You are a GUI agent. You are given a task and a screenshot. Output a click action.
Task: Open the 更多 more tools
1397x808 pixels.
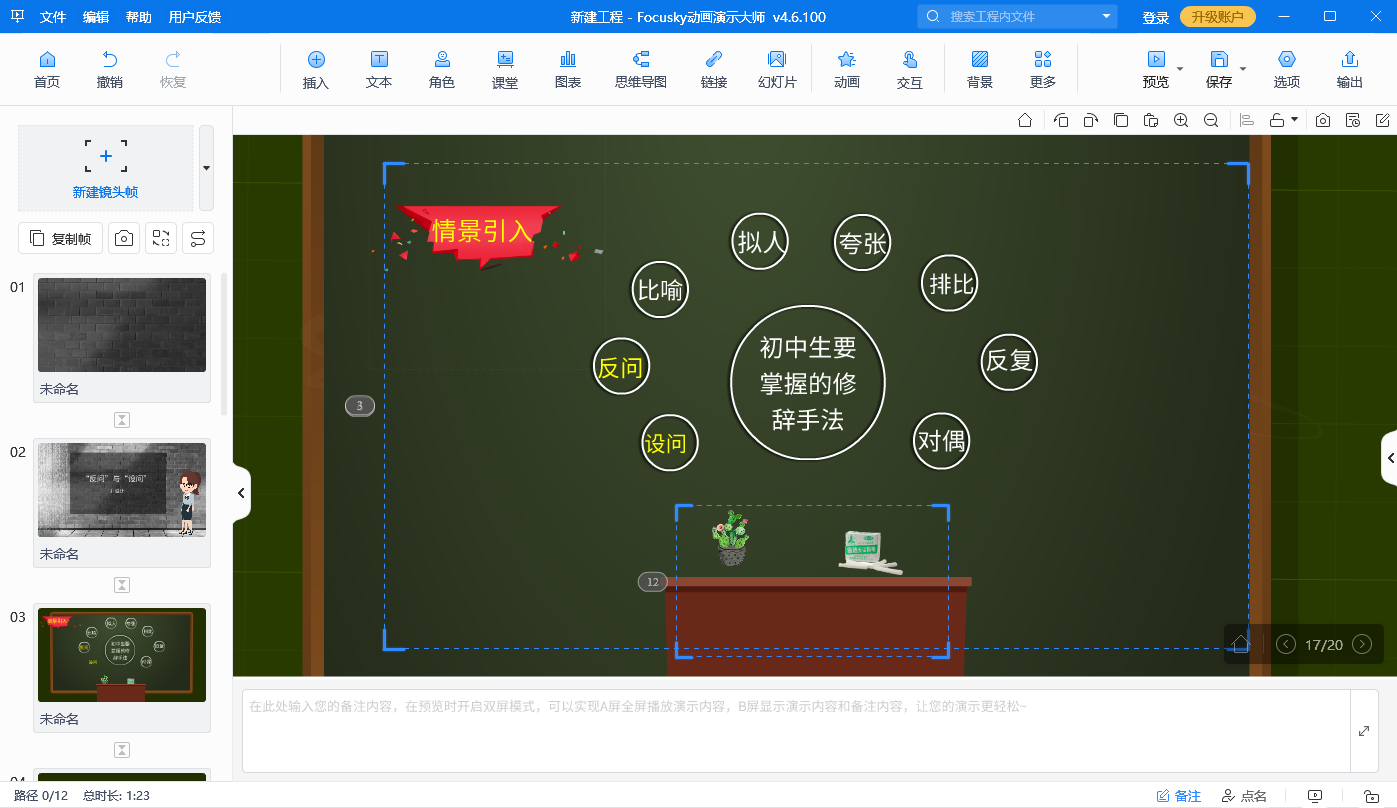pyautogui.click(x=1043, y=69)
